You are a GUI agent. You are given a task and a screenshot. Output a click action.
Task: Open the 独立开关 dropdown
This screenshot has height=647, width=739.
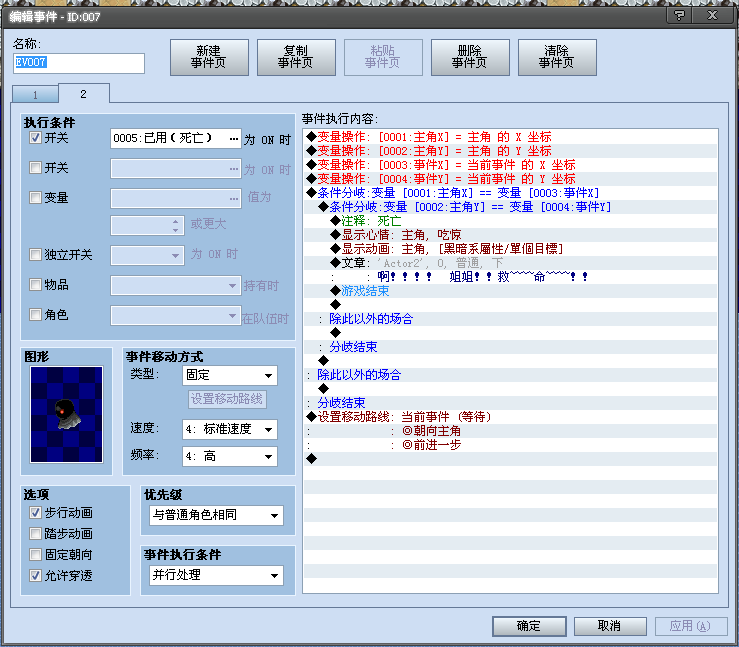(x=147, y=255)
